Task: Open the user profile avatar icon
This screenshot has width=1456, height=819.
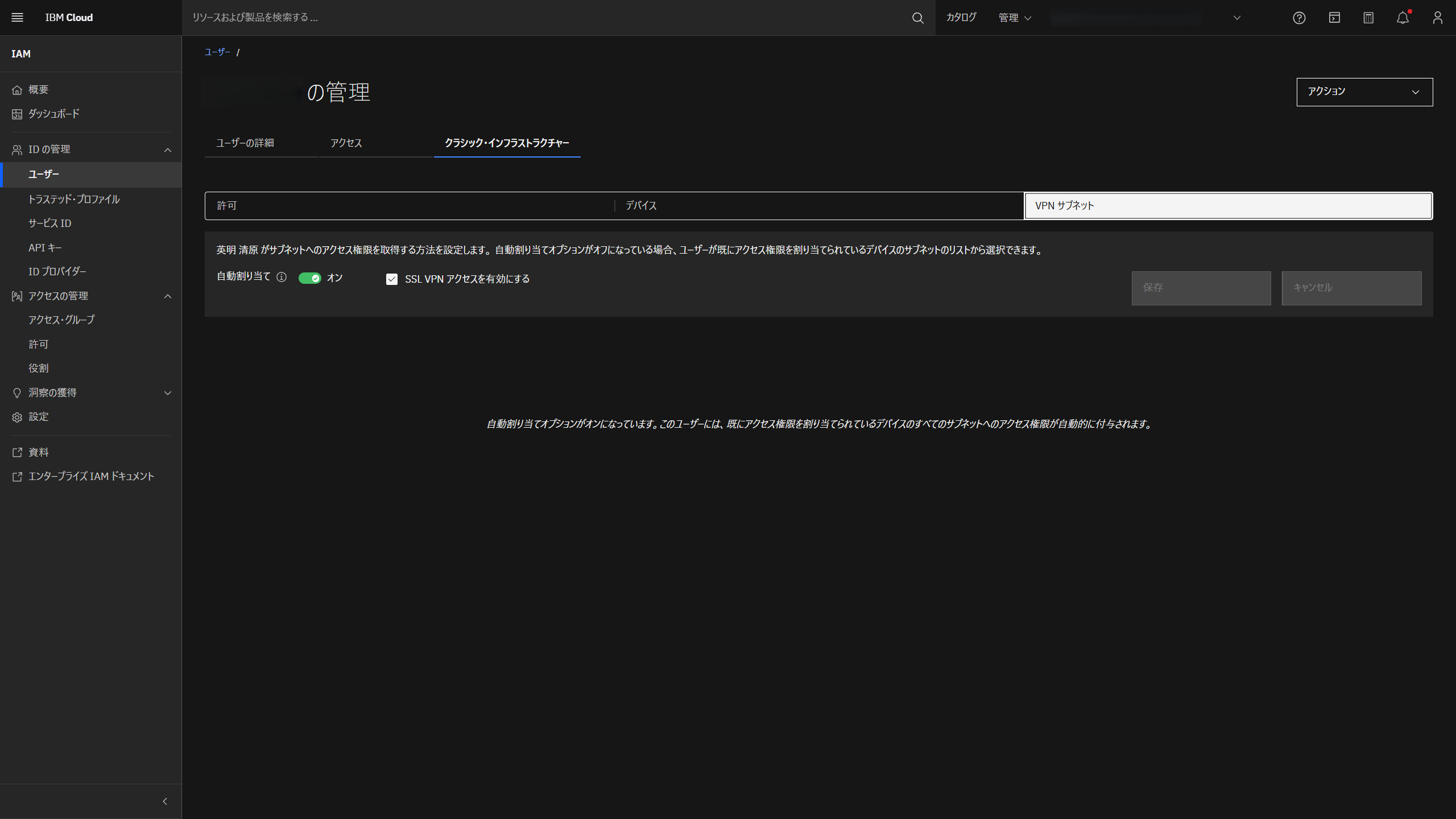Action: click(x=1437, y=18)
